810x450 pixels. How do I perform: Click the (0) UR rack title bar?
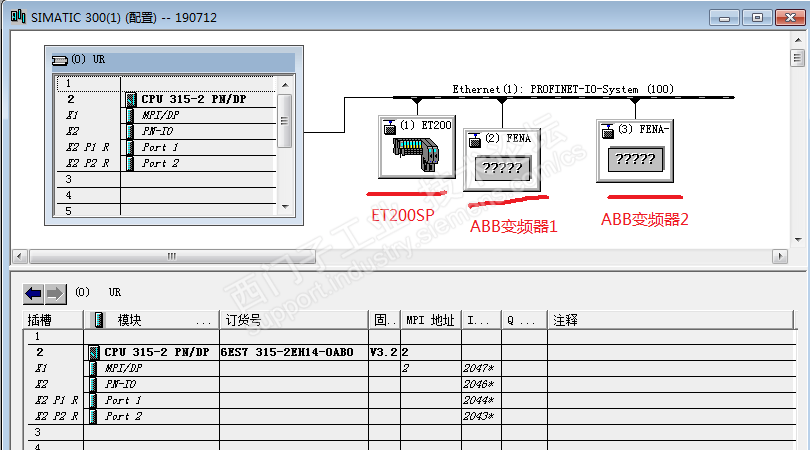(172, 60)
